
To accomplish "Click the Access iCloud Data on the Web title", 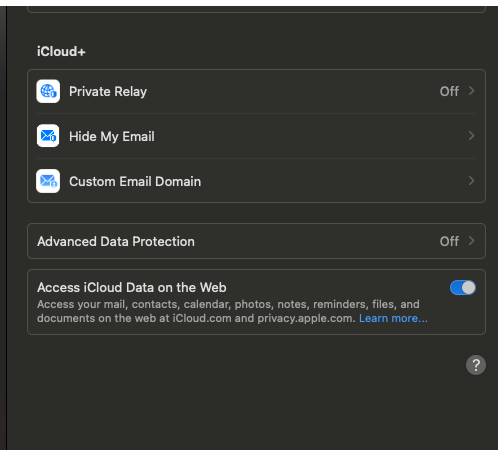I will click(x=132, y=288).
